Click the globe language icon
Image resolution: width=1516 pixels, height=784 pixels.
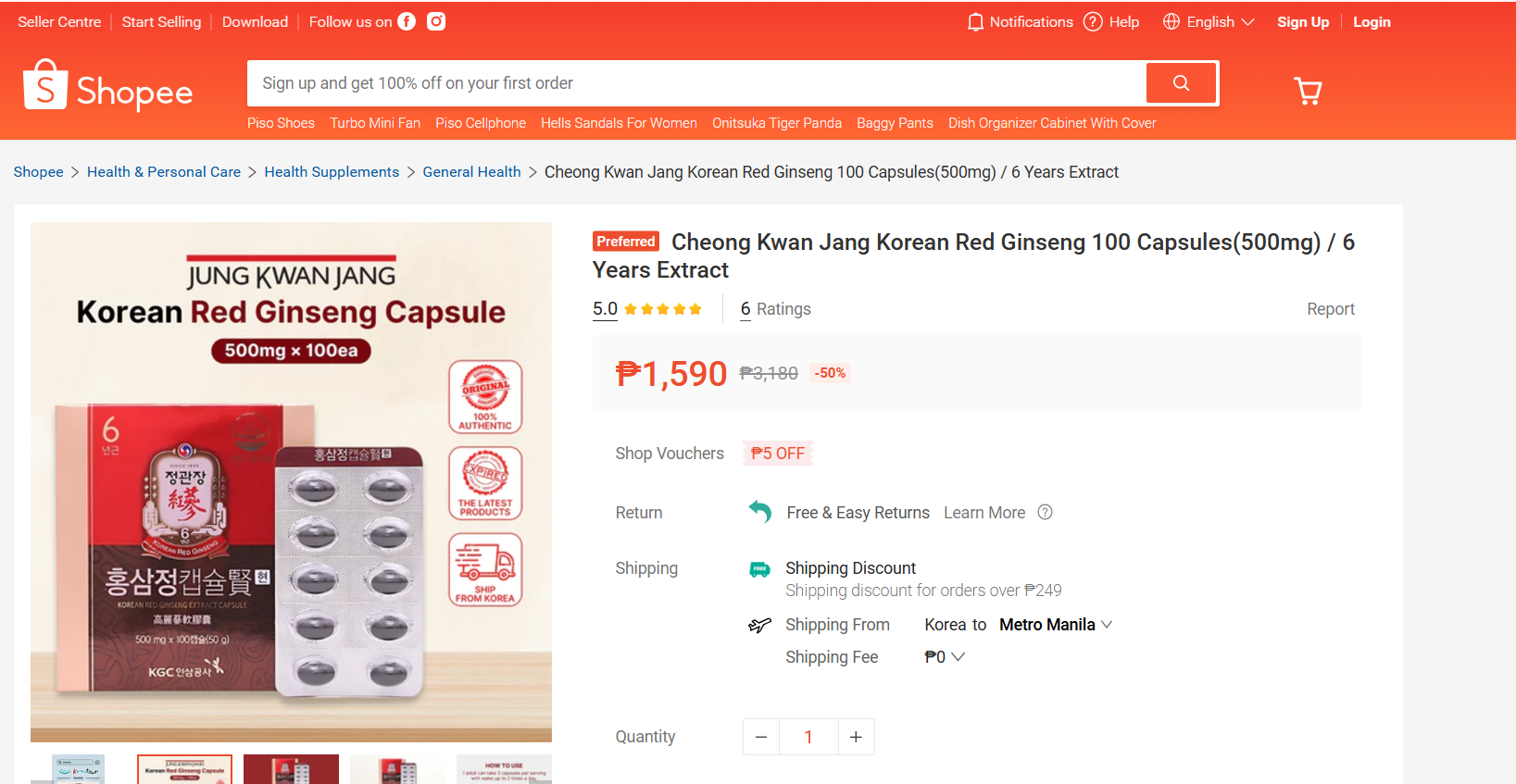tap(1171, 21)
